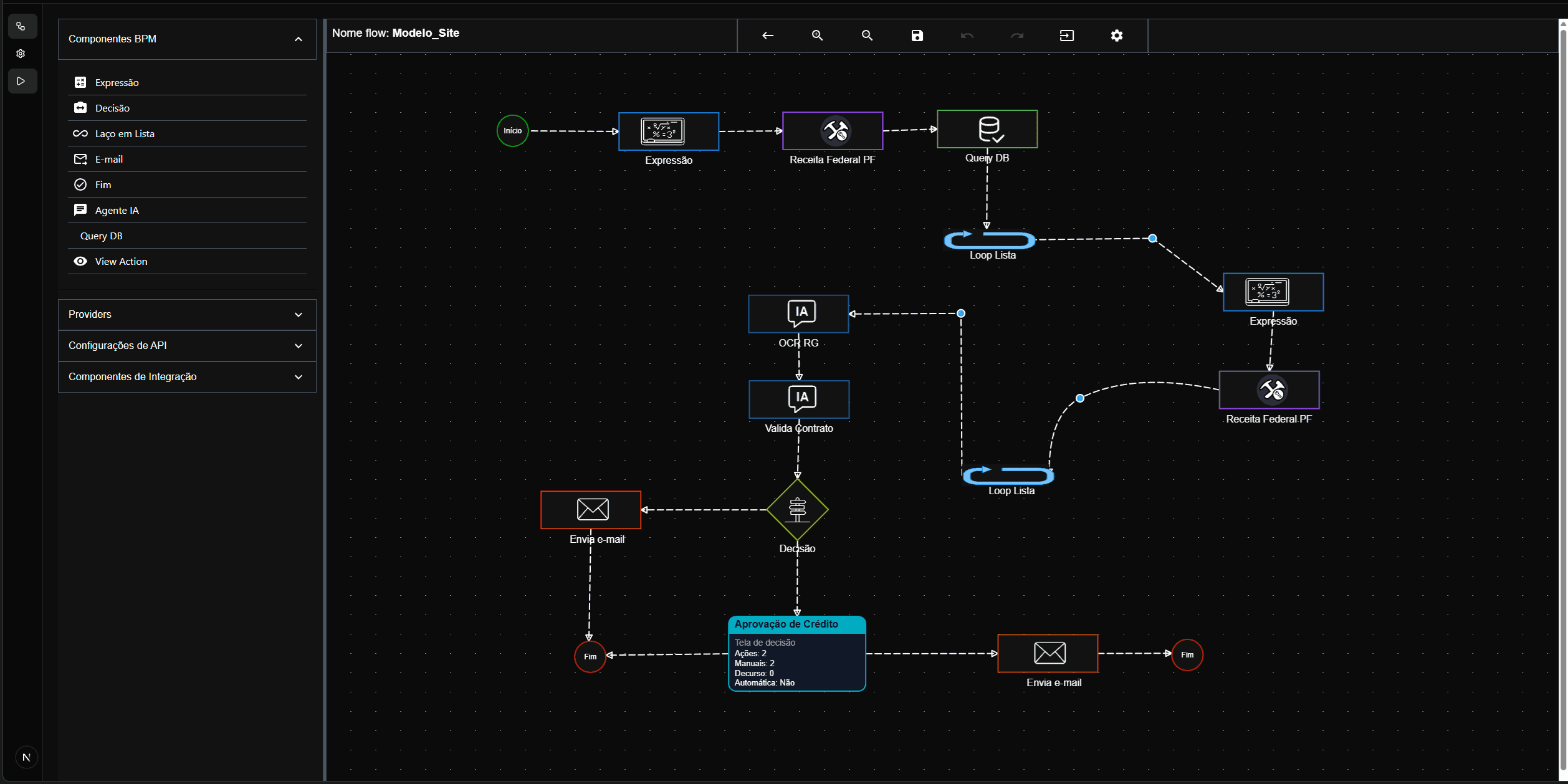
Task: Open the Aprovação de Crédito node
Action: tap(796, 653)
